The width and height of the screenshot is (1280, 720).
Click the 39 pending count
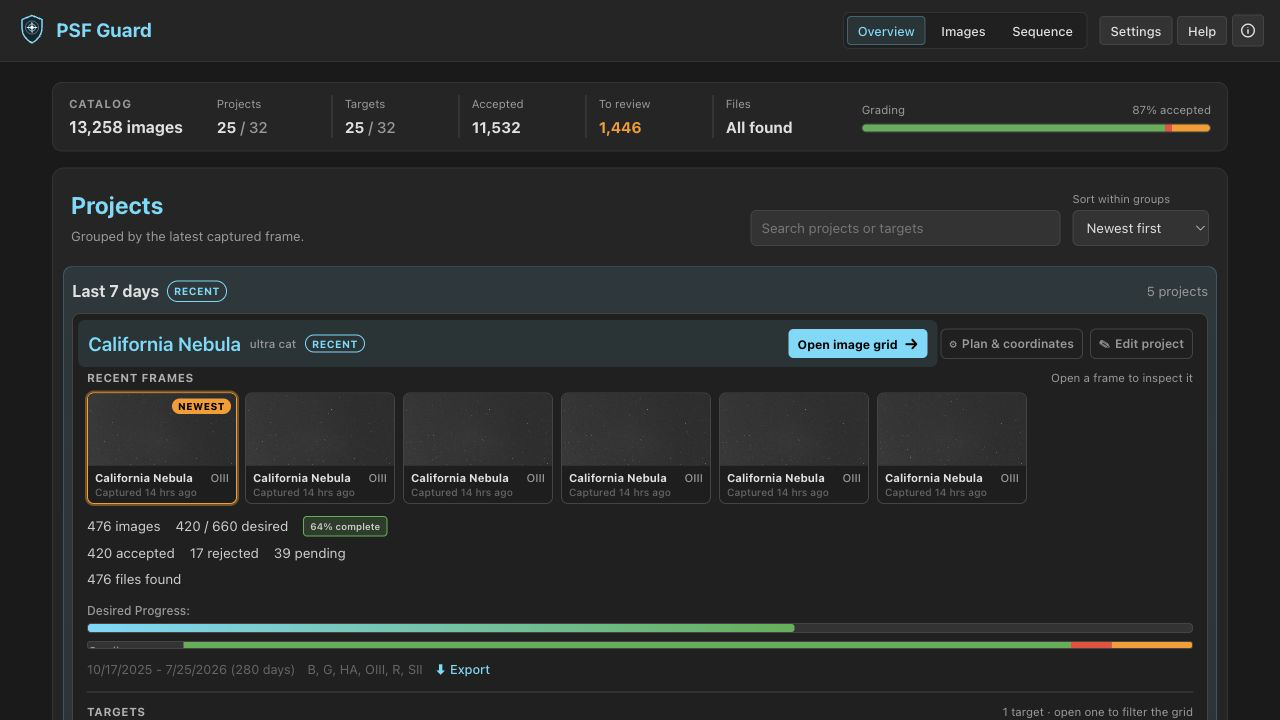[x=310, y=553]
